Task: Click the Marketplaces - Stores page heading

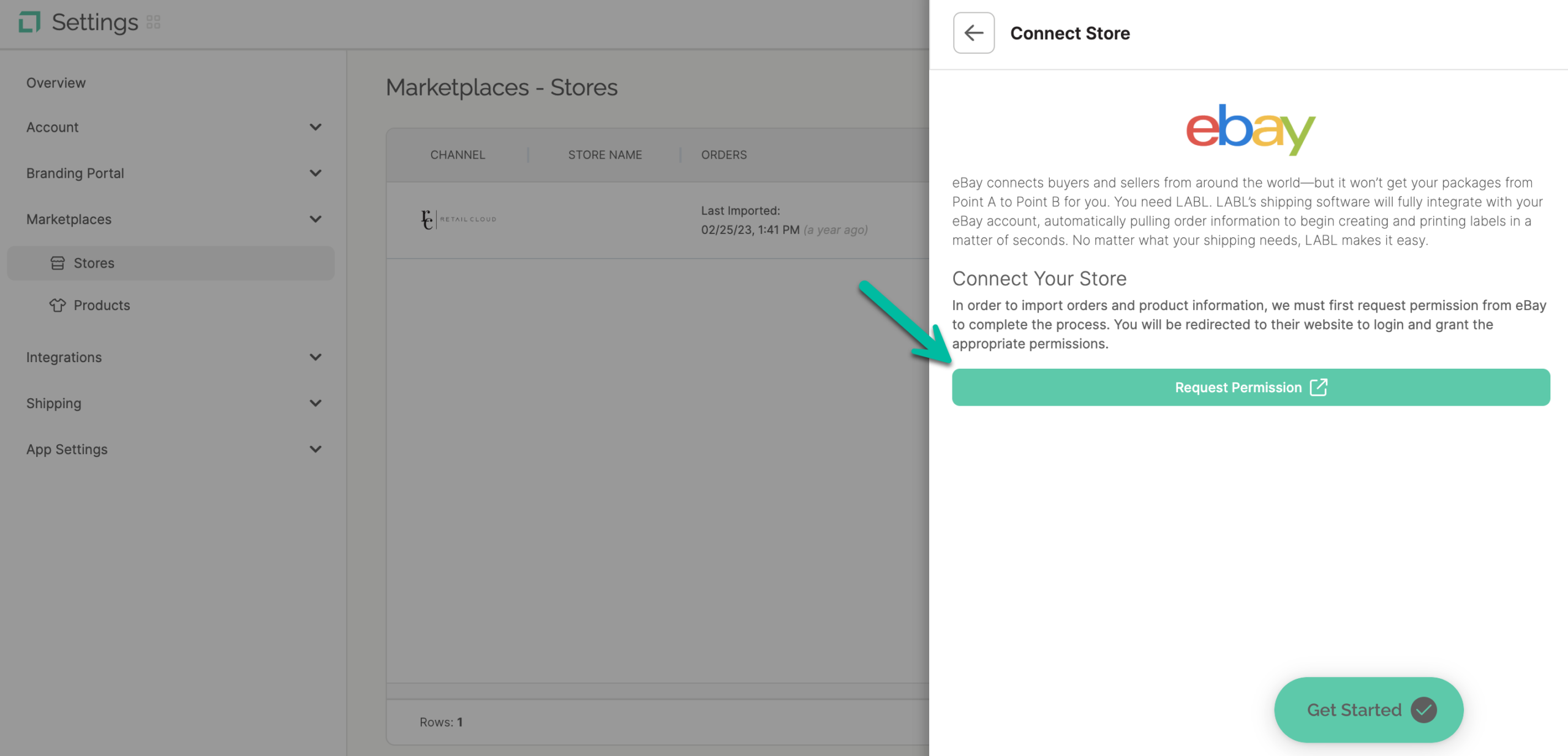Action: point(502,88)
